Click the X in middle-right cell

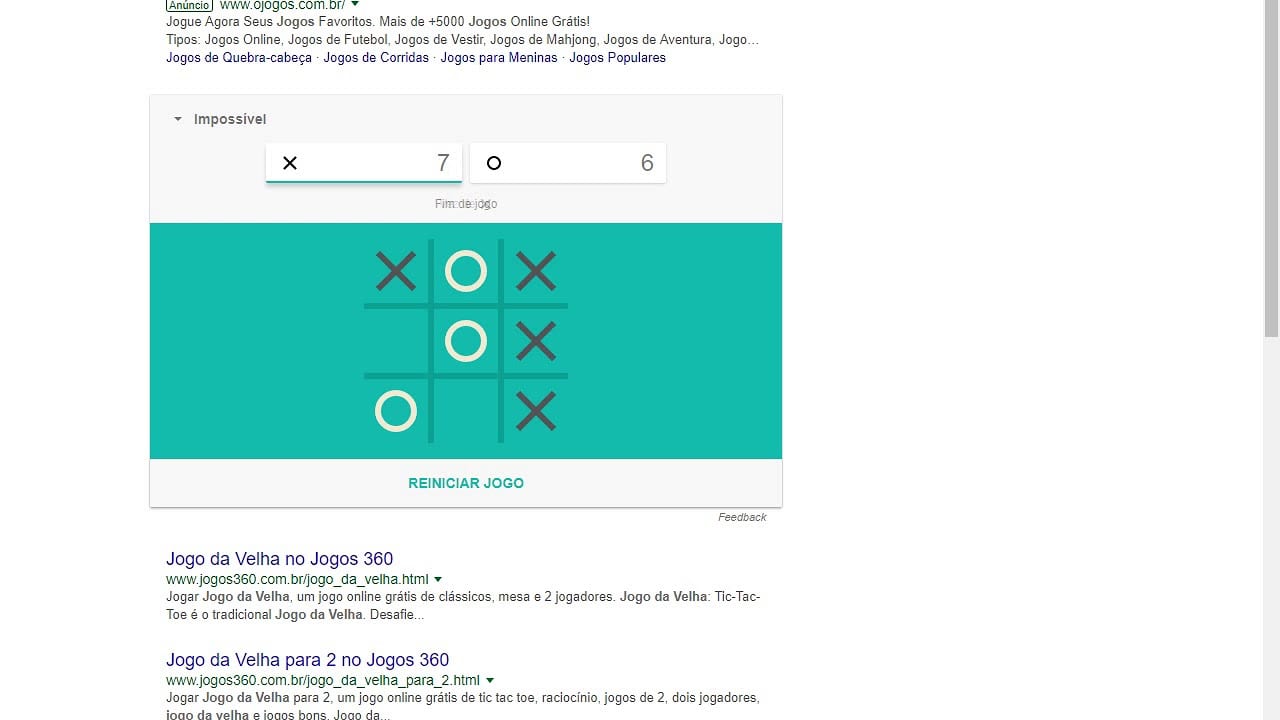pos(536,341)
